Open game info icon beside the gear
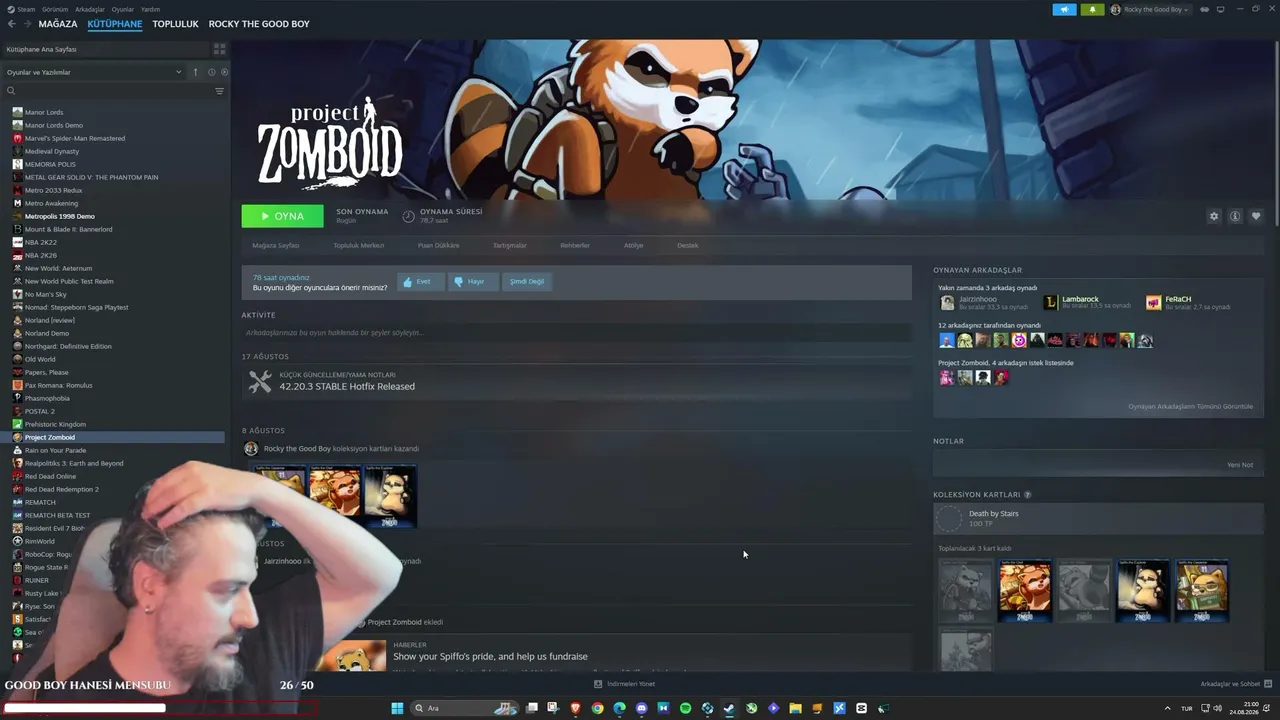Viewport: 1280px width, 720px height. [x=1235, y=216]
